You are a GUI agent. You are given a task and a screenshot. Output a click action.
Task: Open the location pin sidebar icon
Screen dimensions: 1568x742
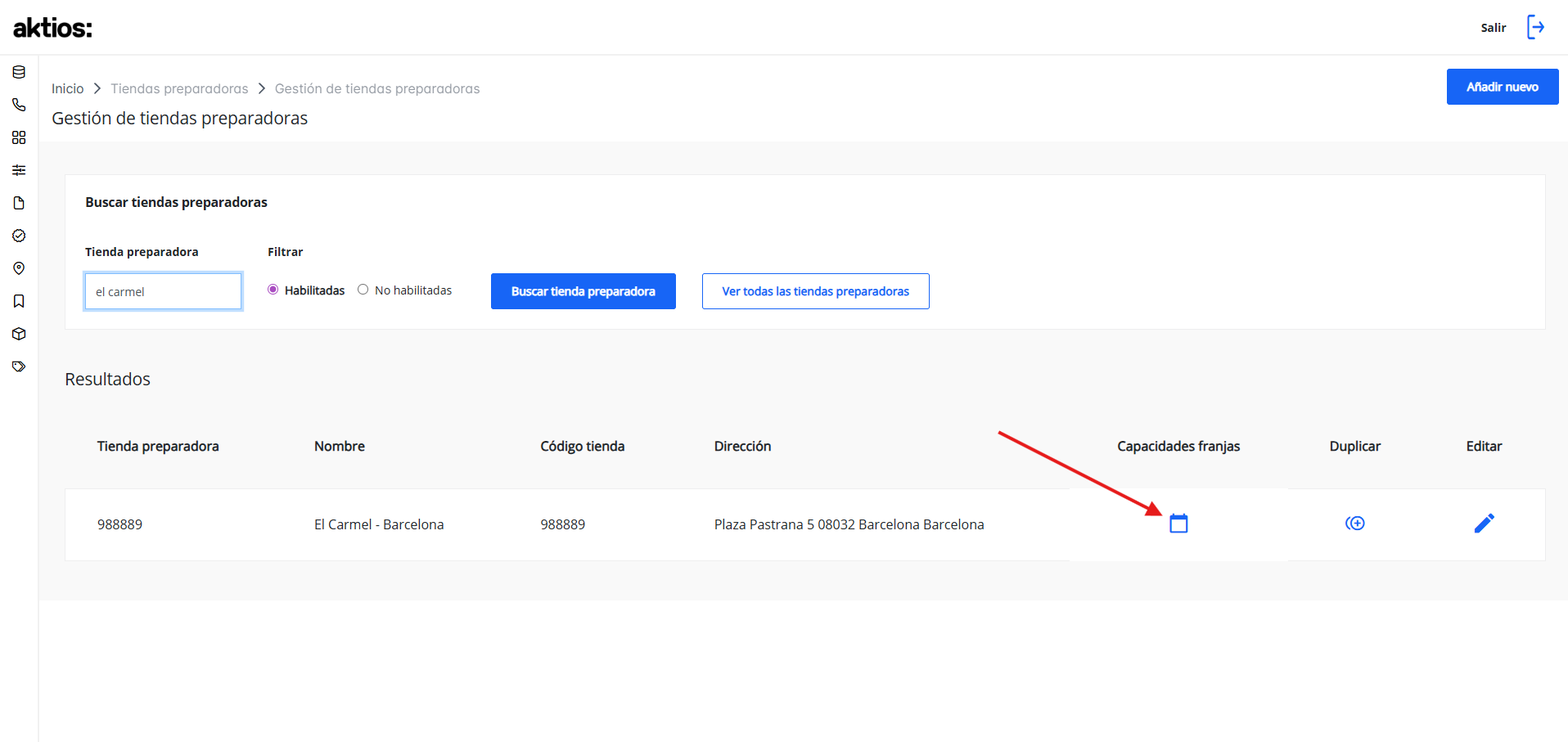[19, 268]
